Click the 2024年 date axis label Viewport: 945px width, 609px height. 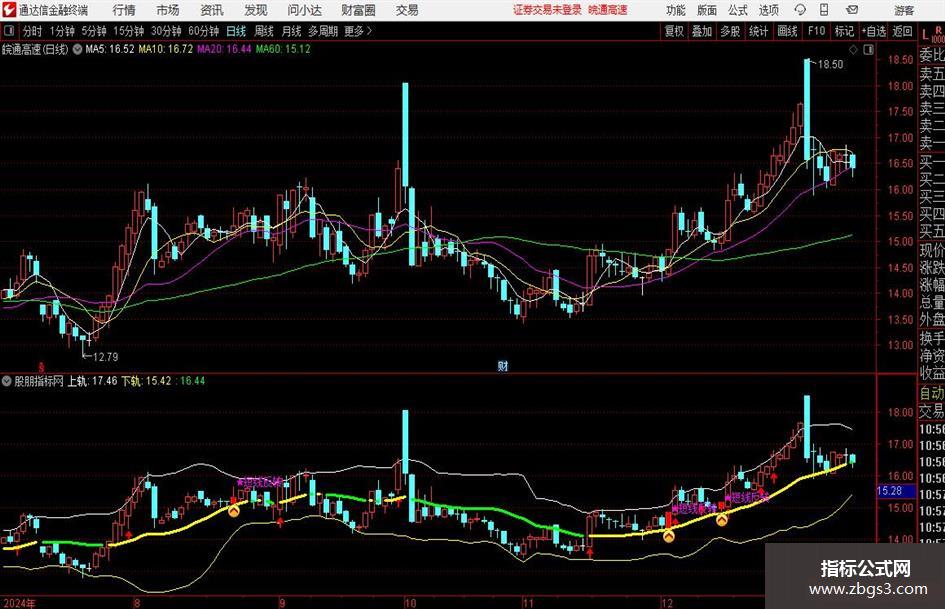tap(18, 603)
